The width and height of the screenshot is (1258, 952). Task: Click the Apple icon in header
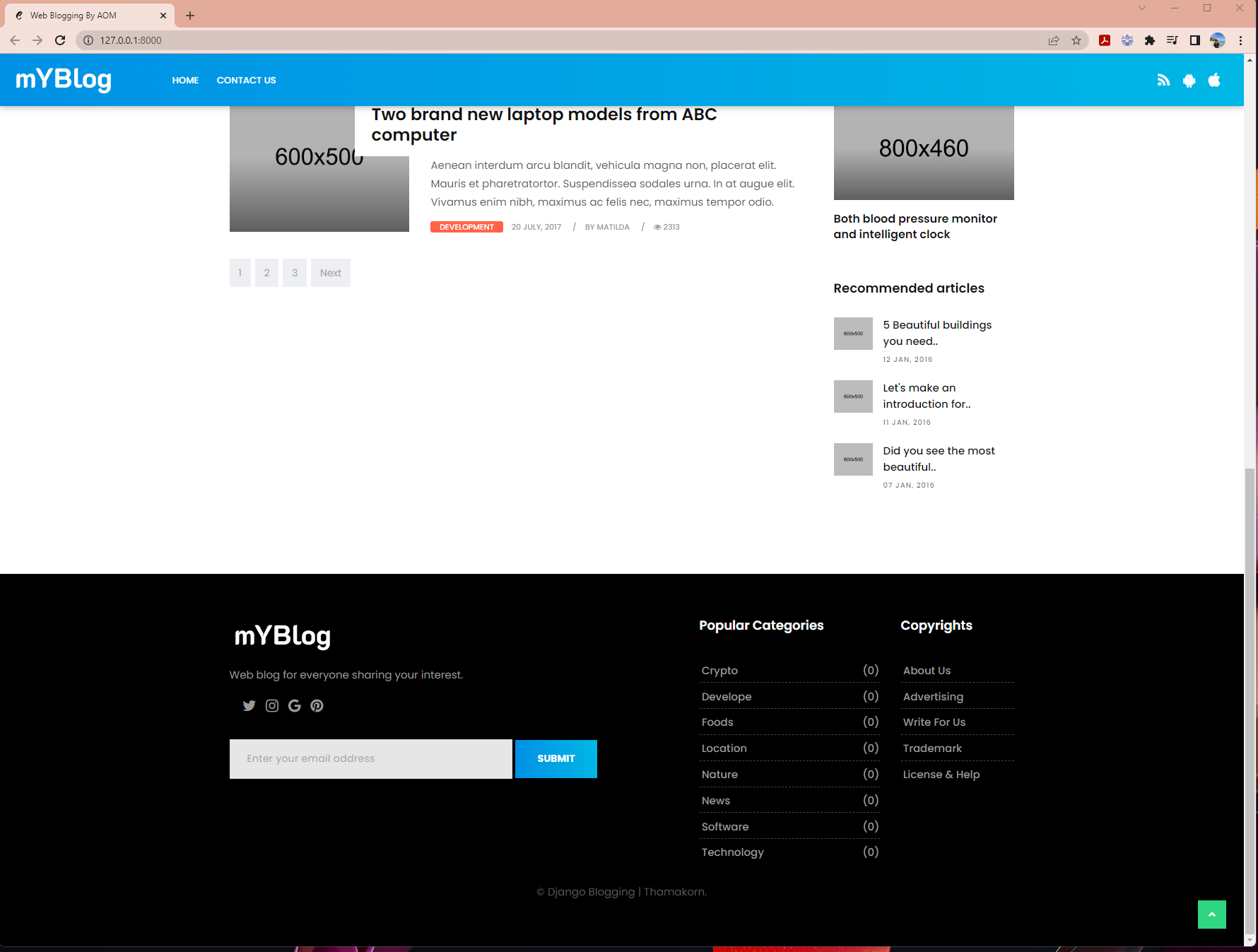(x=1214, y=80)
